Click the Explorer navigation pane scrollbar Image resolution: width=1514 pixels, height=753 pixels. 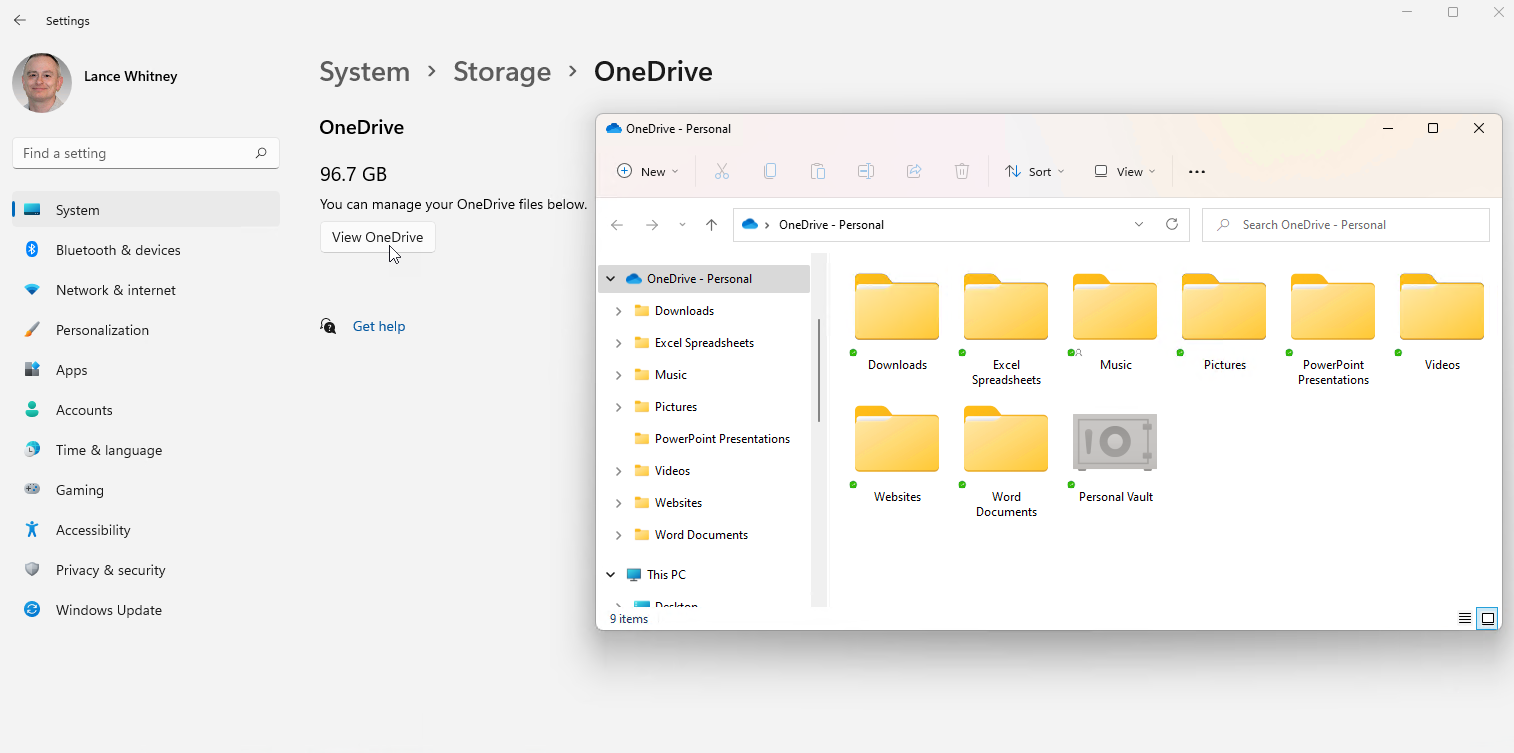coord(819,370)
